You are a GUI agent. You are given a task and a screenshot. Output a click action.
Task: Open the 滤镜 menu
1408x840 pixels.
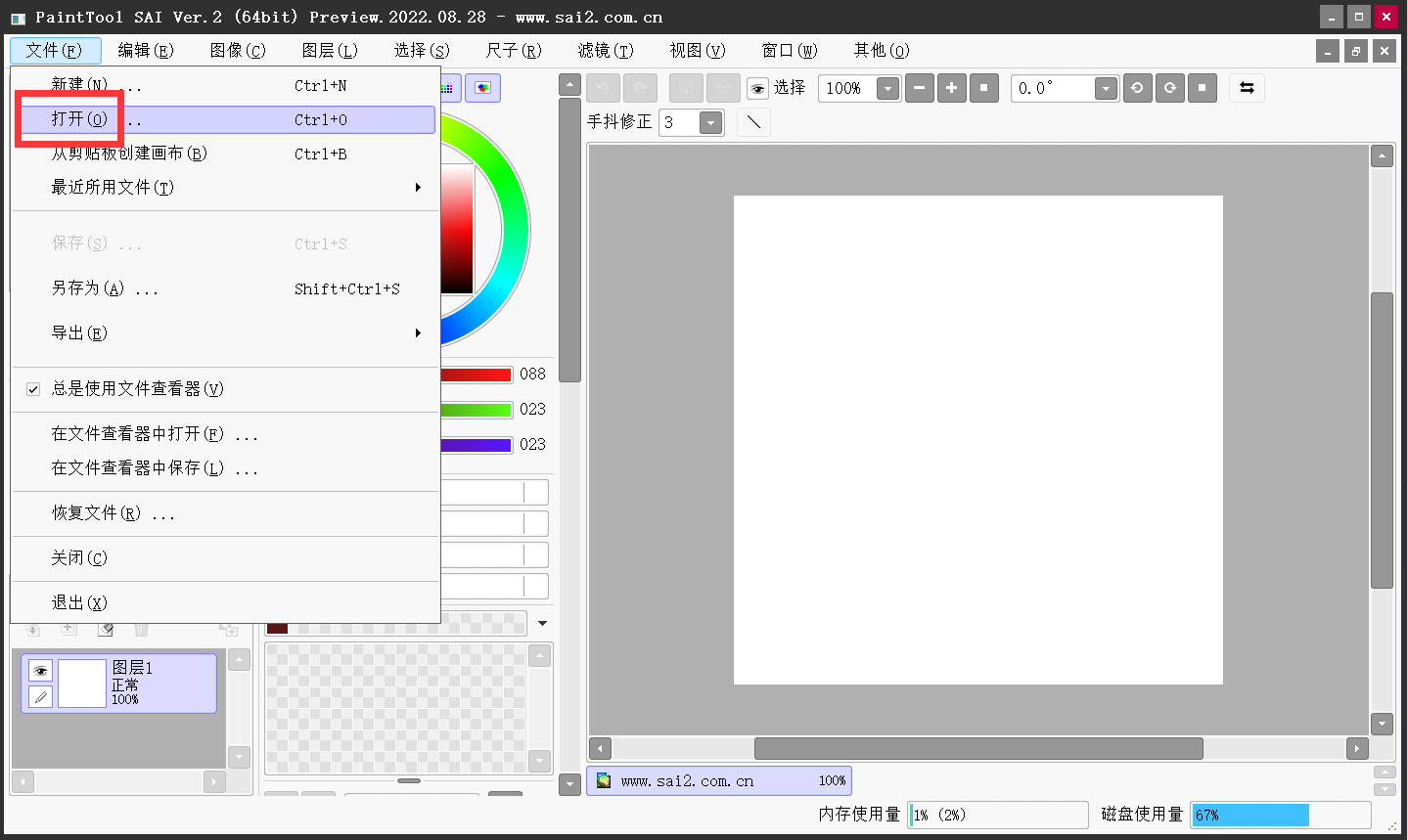tap(606, 50)
